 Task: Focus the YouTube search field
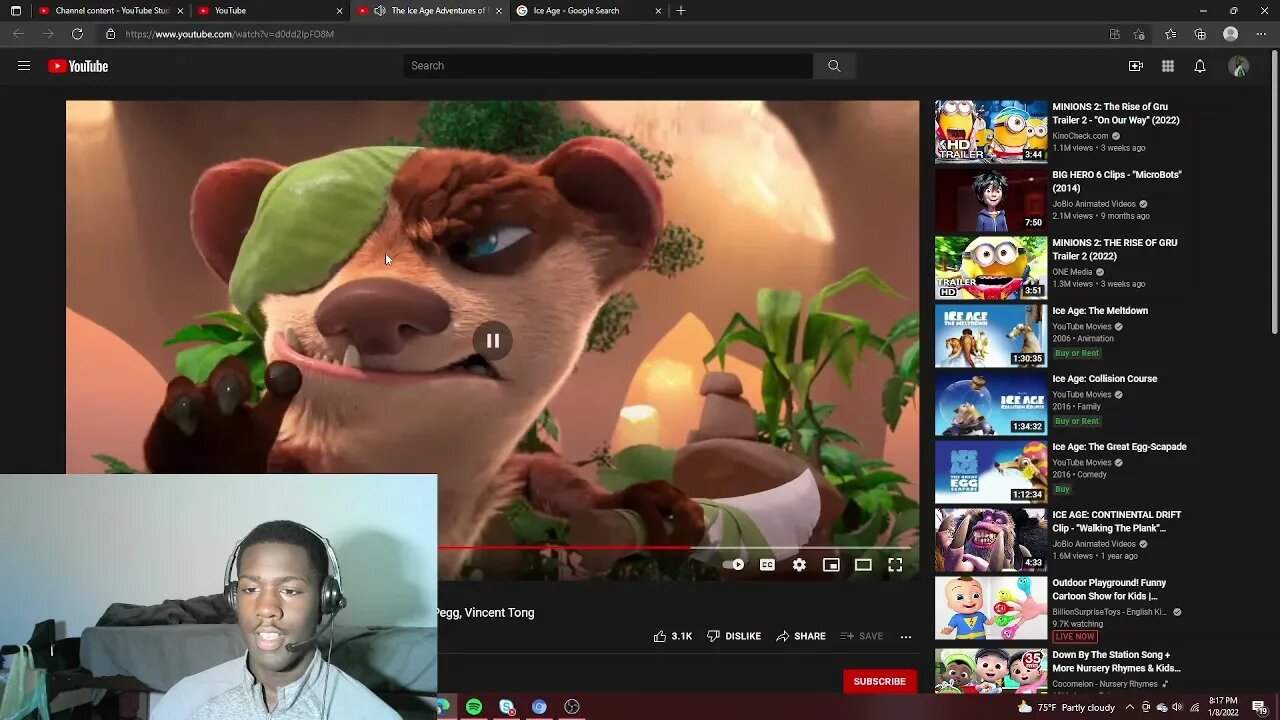(x=608, y=66)
